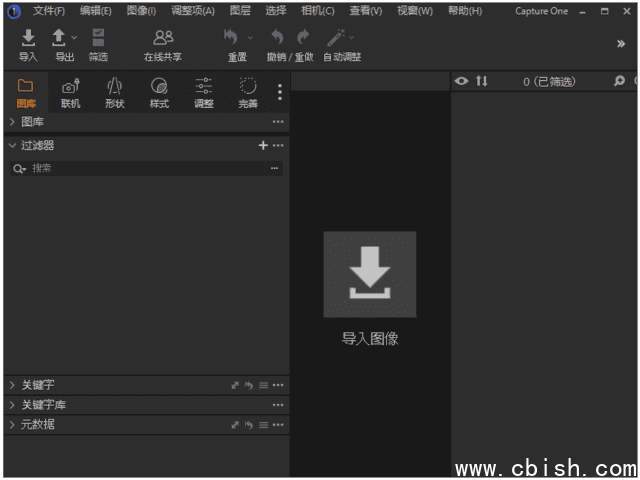Open the 样式 styles tool tab

click(x=159, y=88)
